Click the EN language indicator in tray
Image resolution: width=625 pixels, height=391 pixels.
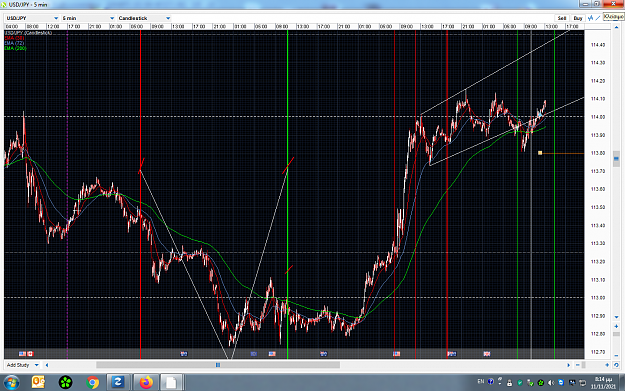pos(481,382)
